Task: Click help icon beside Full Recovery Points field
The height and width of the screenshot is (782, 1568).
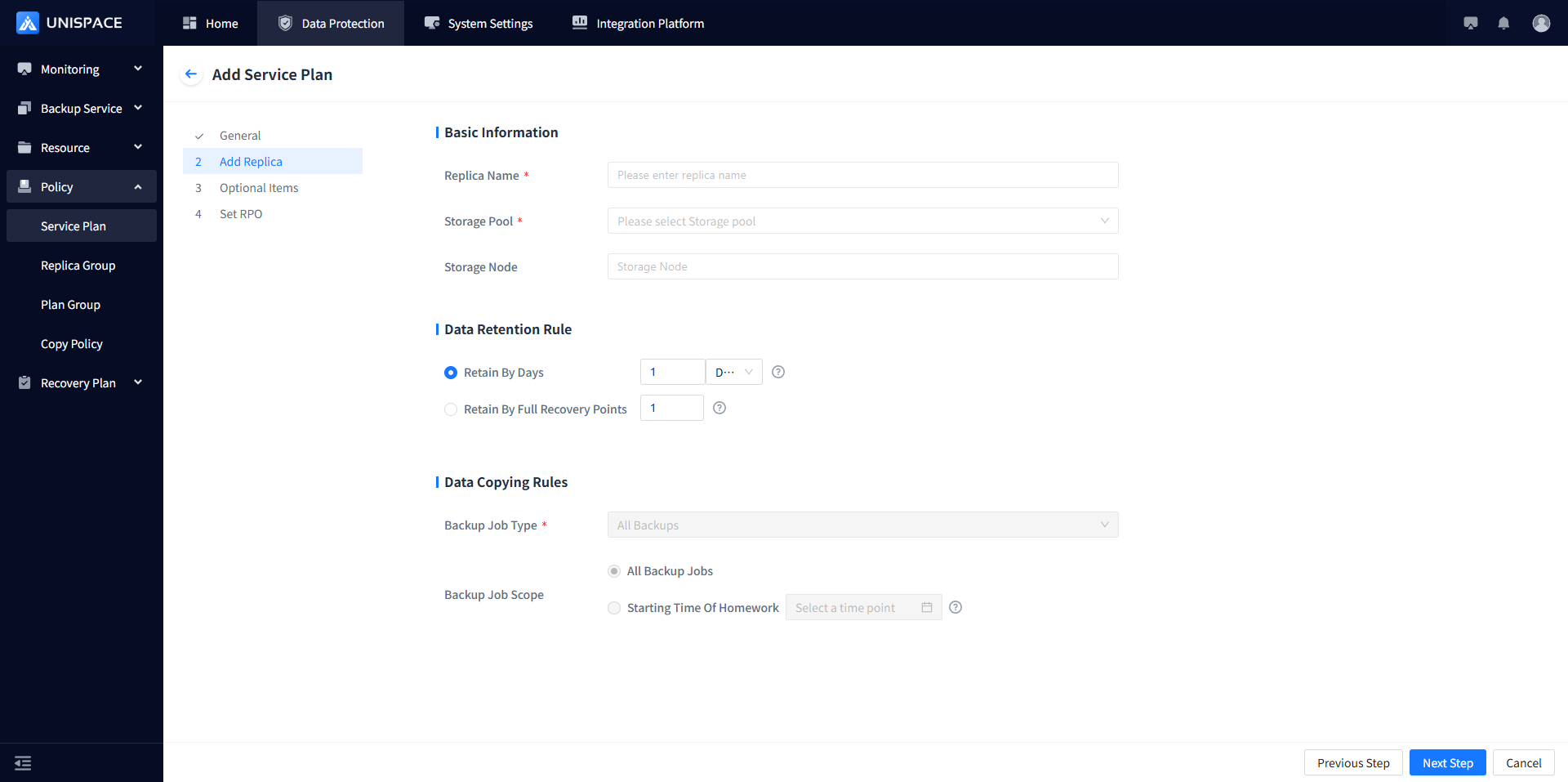Action: pos(719,408)
